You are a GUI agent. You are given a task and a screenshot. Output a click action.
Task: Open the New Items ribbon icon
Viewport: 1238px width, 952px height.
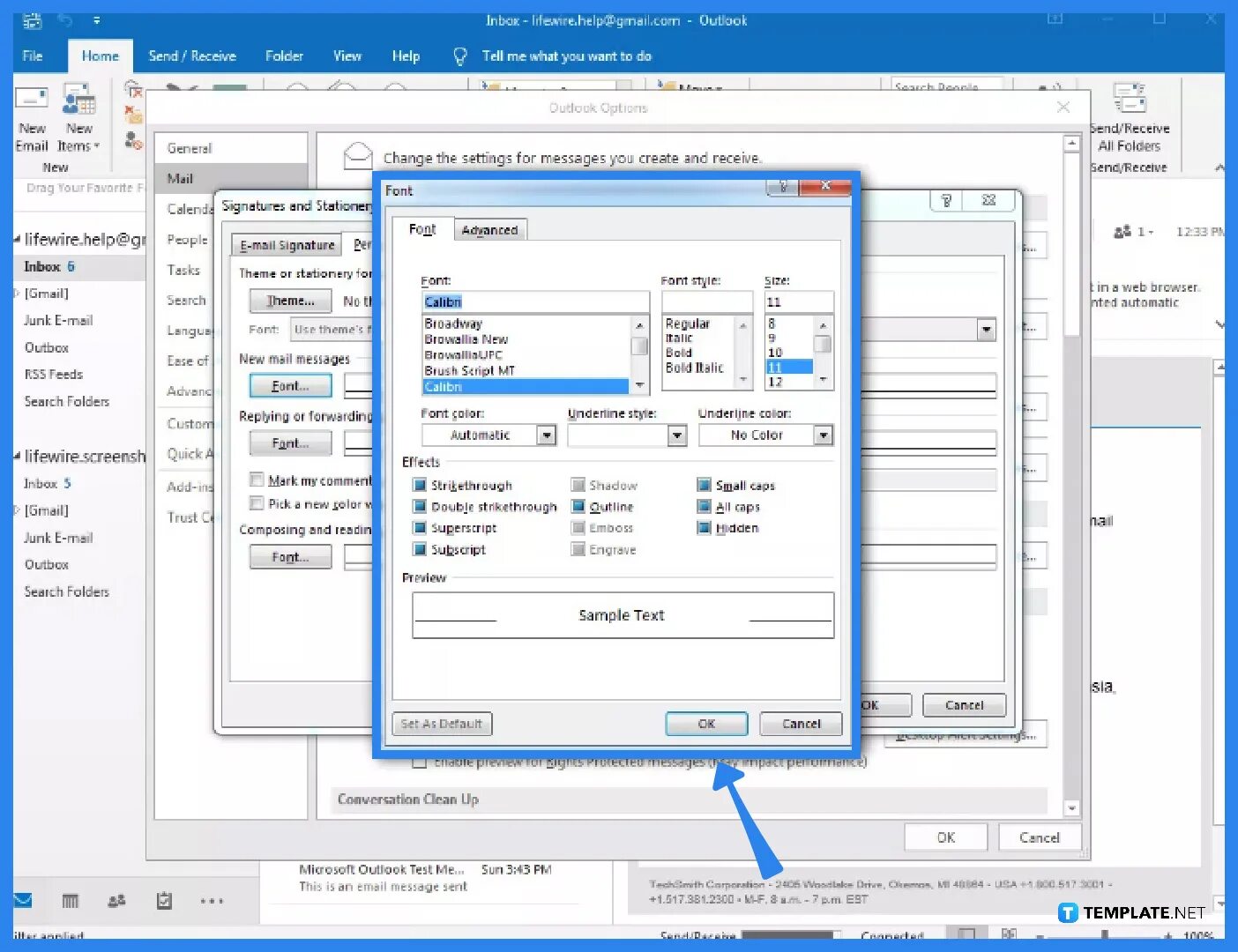78,100
